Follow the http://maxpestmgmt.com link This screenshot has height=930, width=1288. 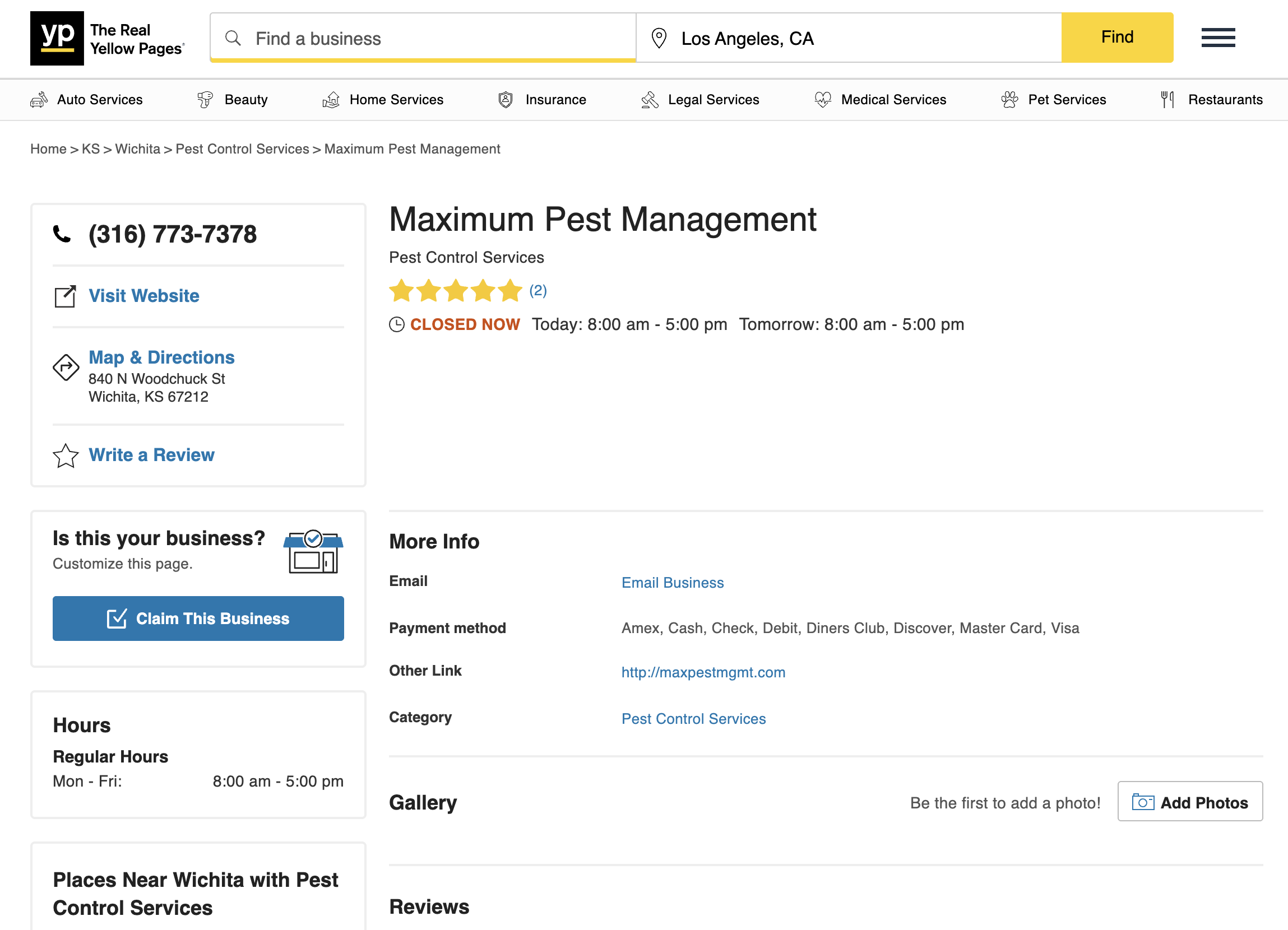pyautogui.click(x=703, y=672)
